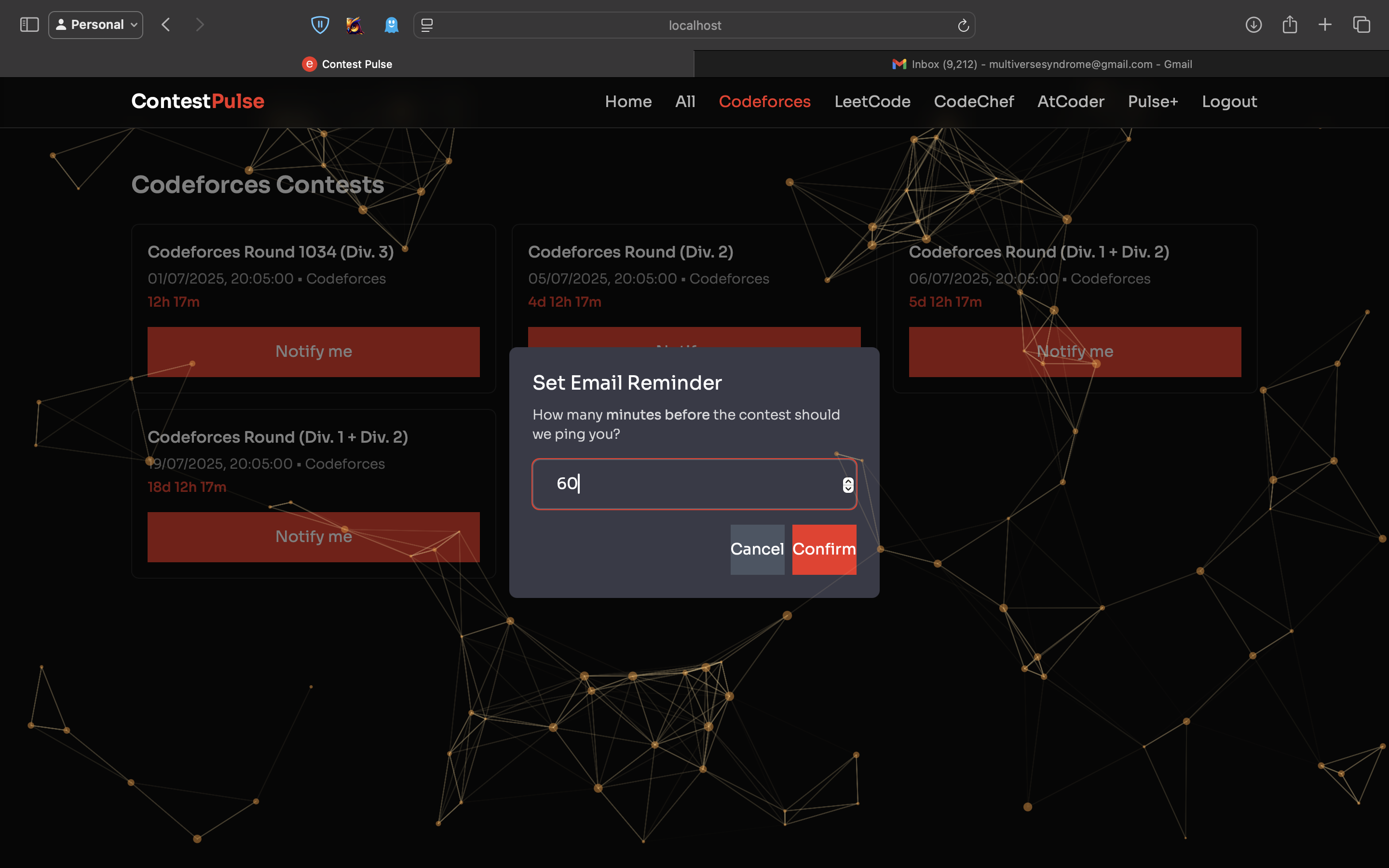Open the Bitwarden shield extension icon
The height and width of the screenshot is (868, 1389).
tap(320, 25)
